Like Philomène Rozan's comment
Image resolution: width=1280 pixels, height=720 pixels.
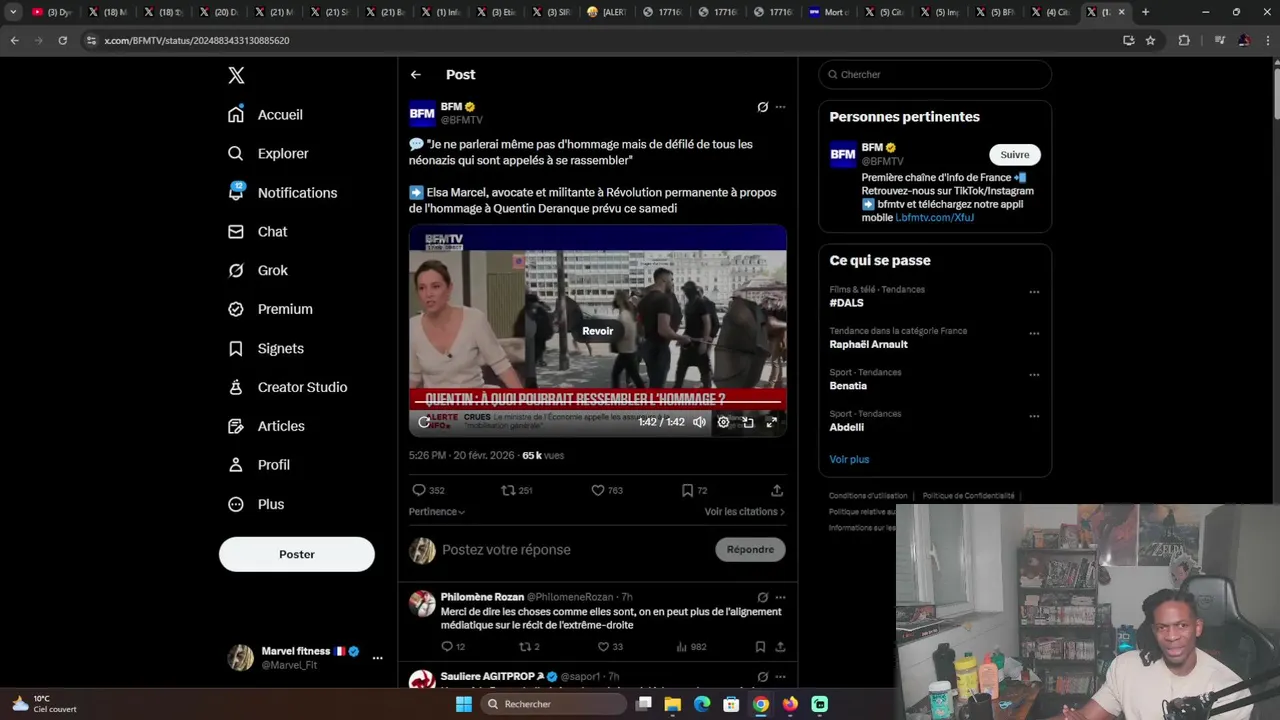point(610,647)
